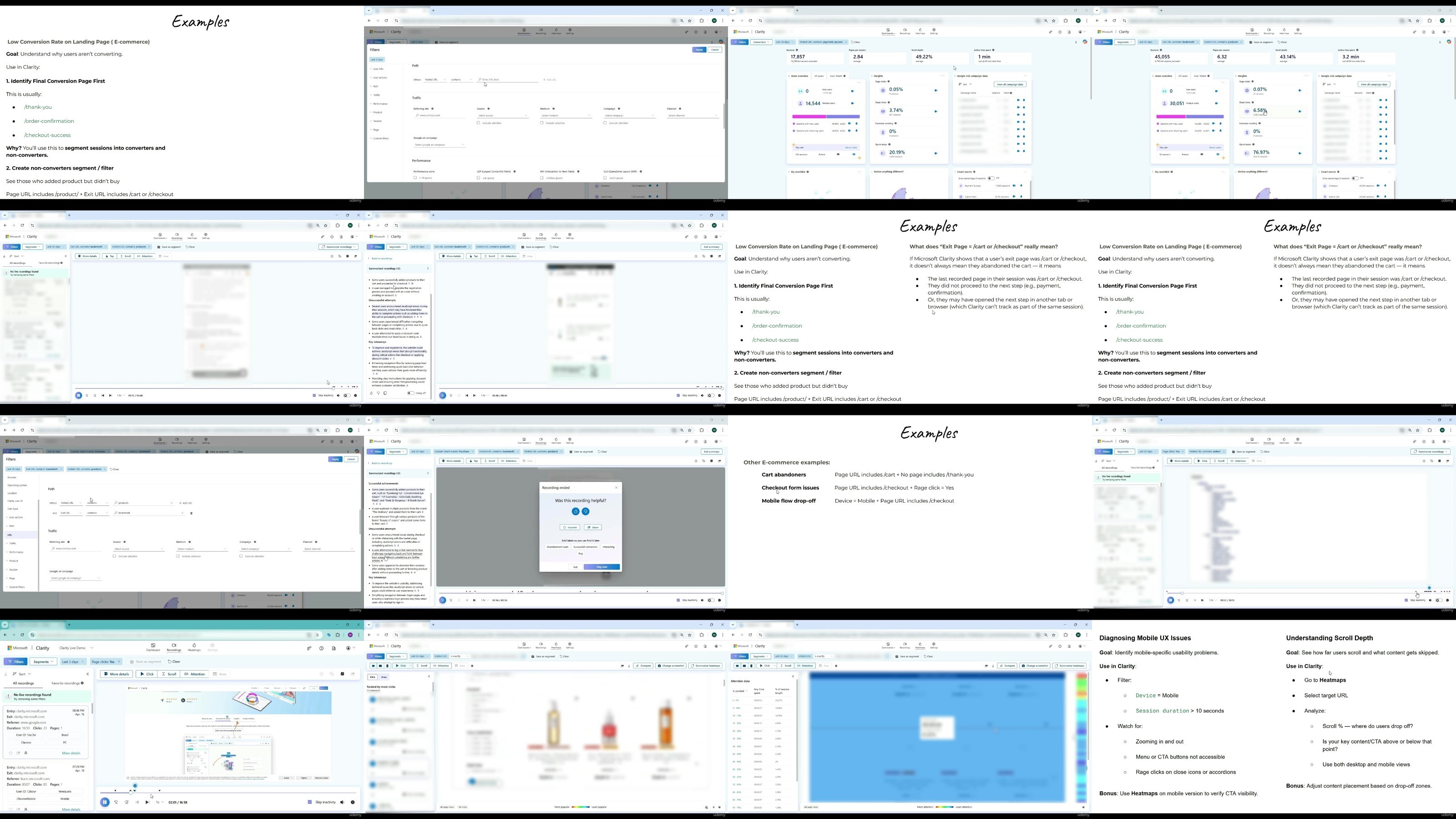Click Most attention color legend in Attention data window

[x=945, y=807]
